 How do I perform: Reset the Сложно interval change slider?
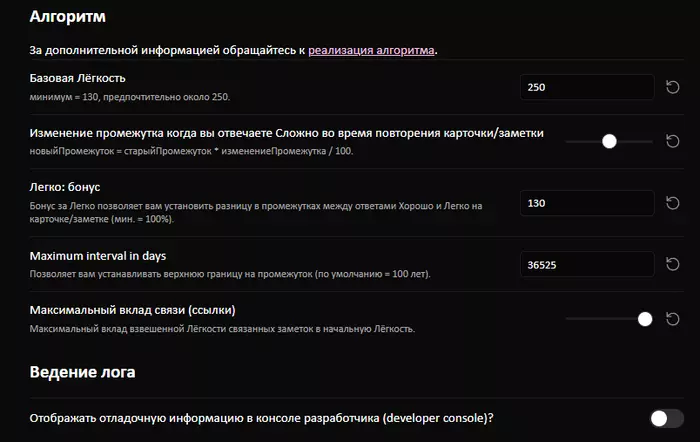pos(672,142)
